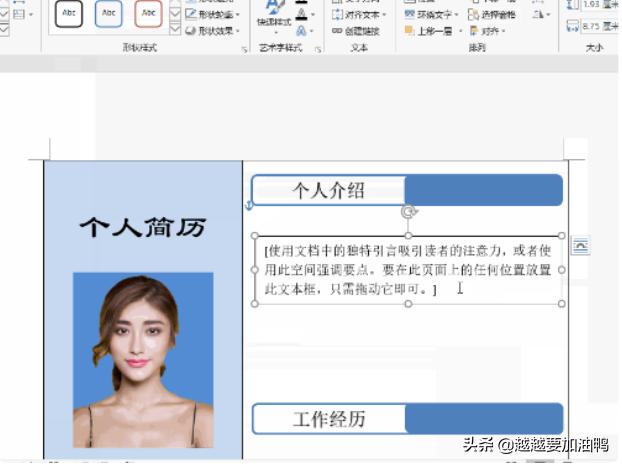Open the Wrap Text (环绕文字) dropdown
Screen dimensions: 622x466
(x=435, y=15)
